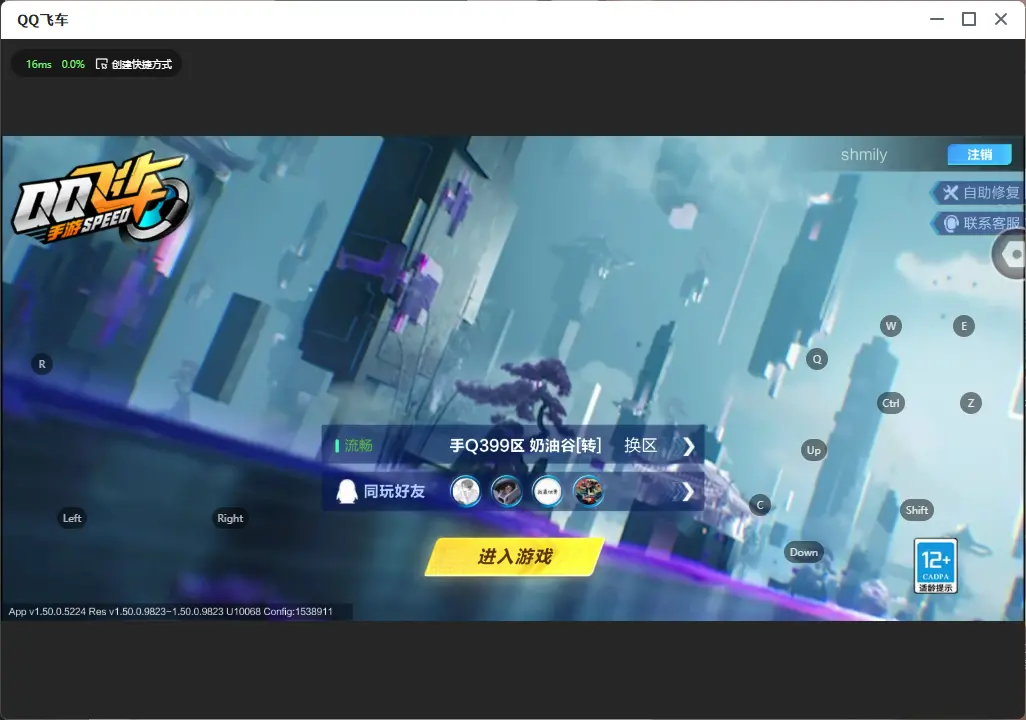Click the Shift key overlay
The image size is (1026, 720).
click(916, 510)
